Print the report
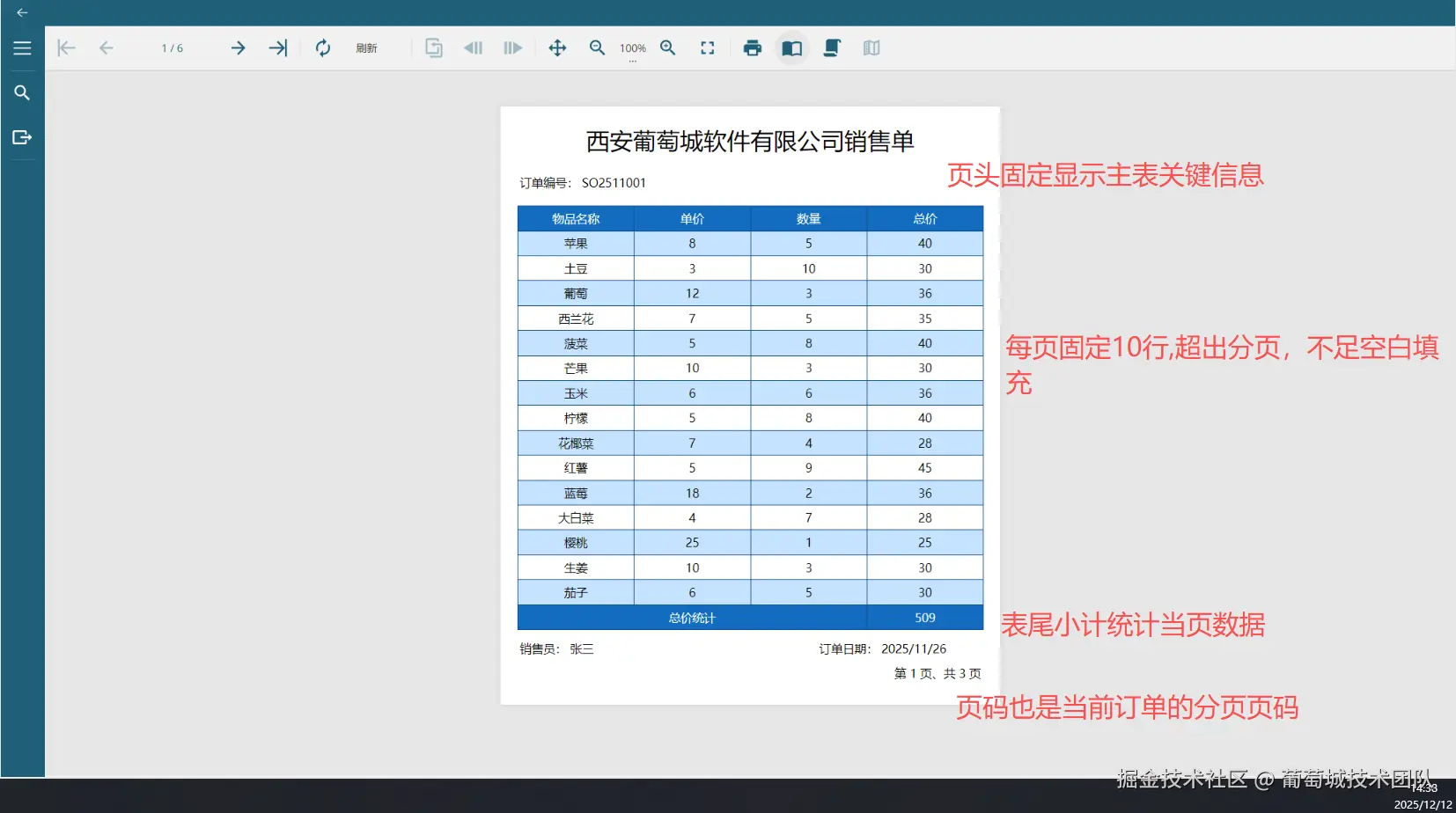 tap(753, 48)
